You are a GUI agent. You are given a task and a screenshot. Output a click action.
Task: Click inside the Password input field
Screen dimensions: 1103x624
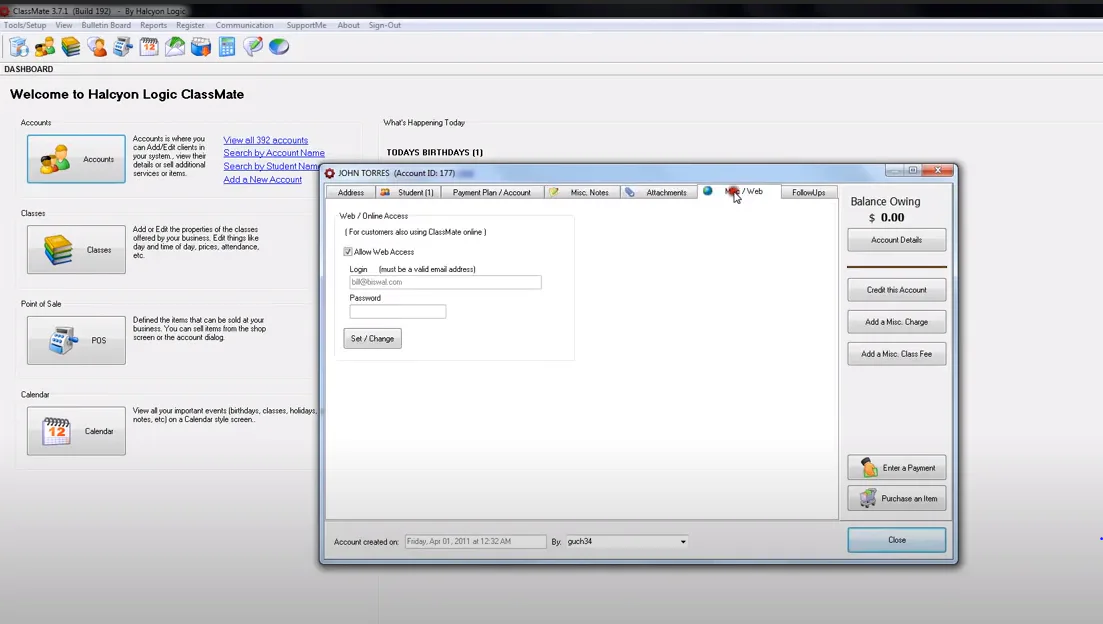point(397,311)
